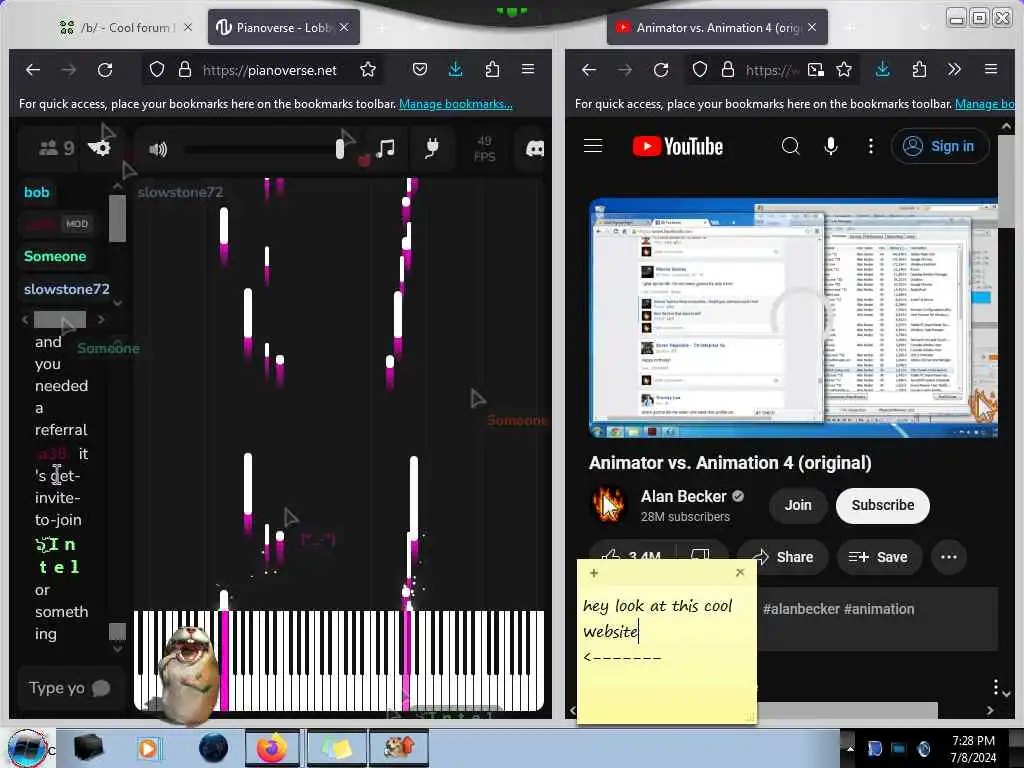This screenshot has height=768, width=1024.
Task: Open YouTube settings three-dot menu
Action: pyautogui.click(x=871, y=146)
